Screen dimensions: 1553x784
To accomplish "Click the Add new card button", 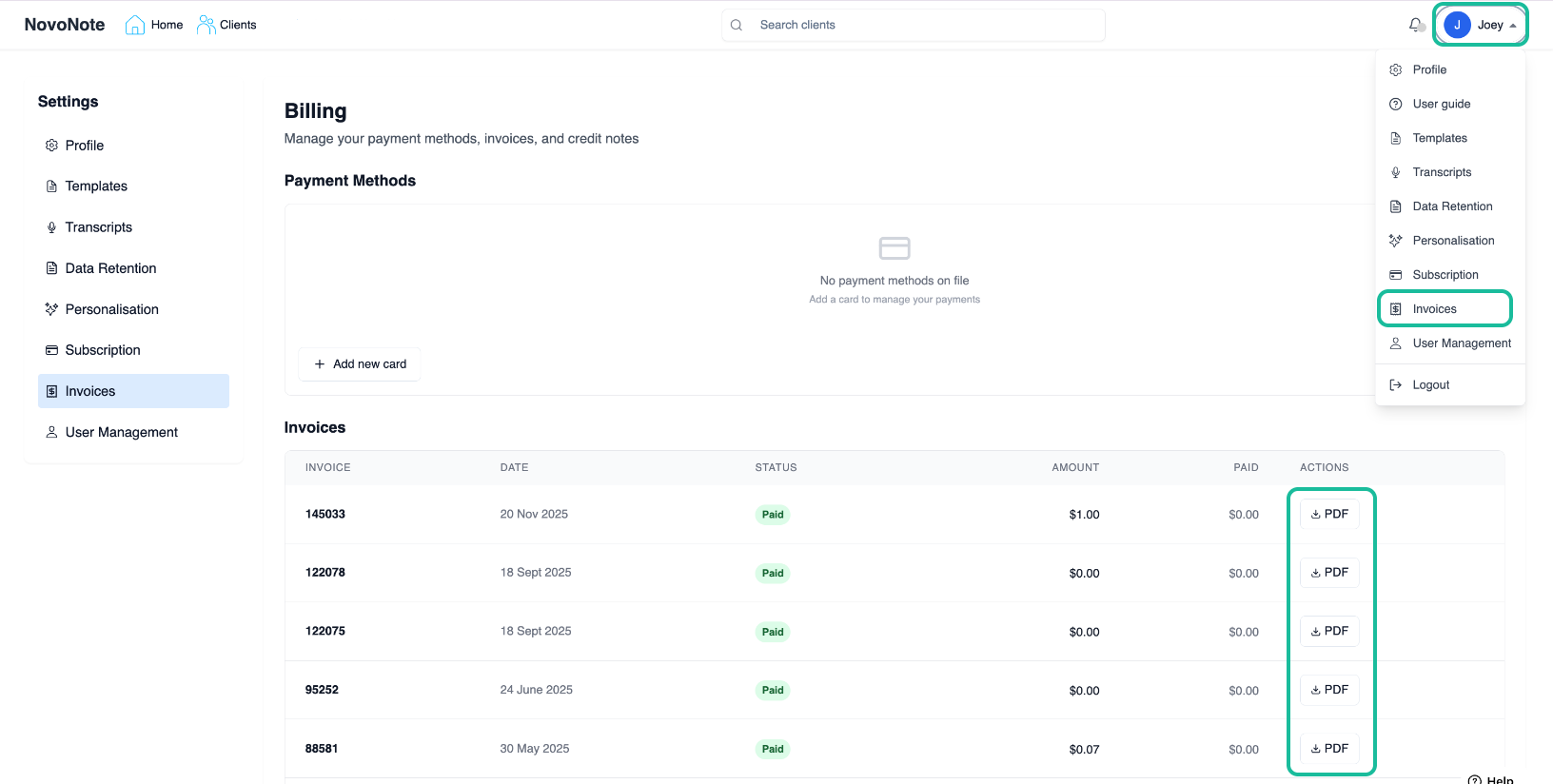I will pos(360,364).
